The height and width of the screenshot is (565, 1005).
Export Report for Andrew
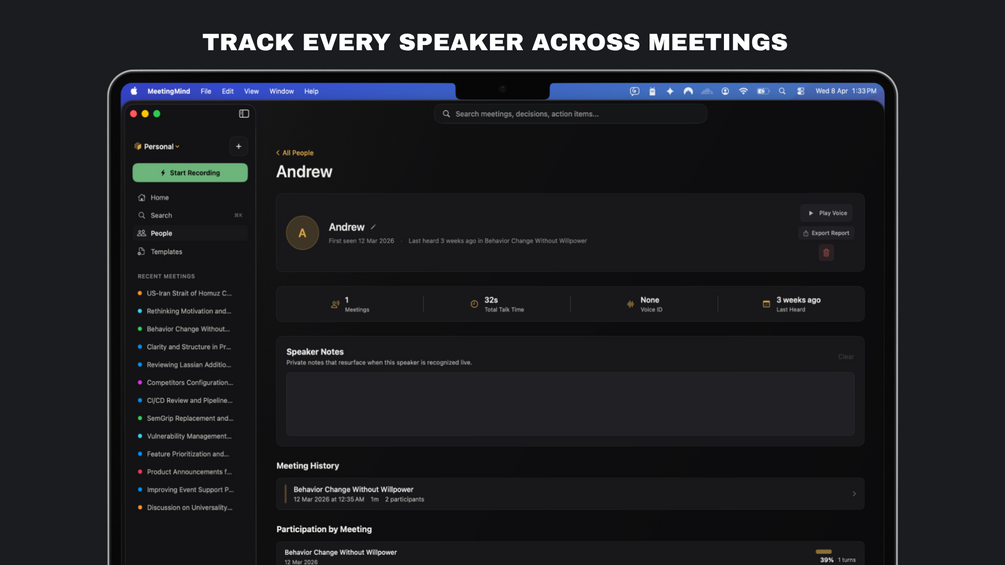pos(826,233)
